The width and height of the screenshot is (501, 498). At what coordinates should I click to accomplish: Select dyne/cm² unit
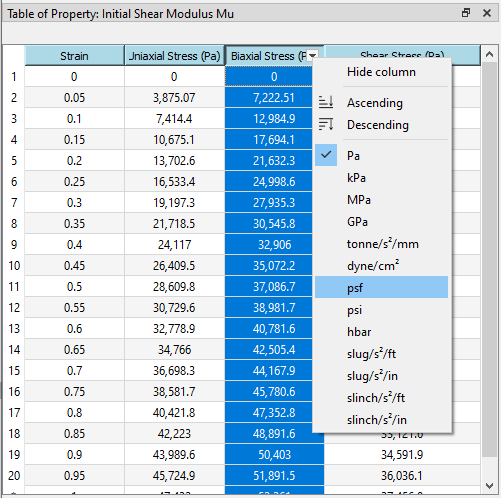click(373, 266)
